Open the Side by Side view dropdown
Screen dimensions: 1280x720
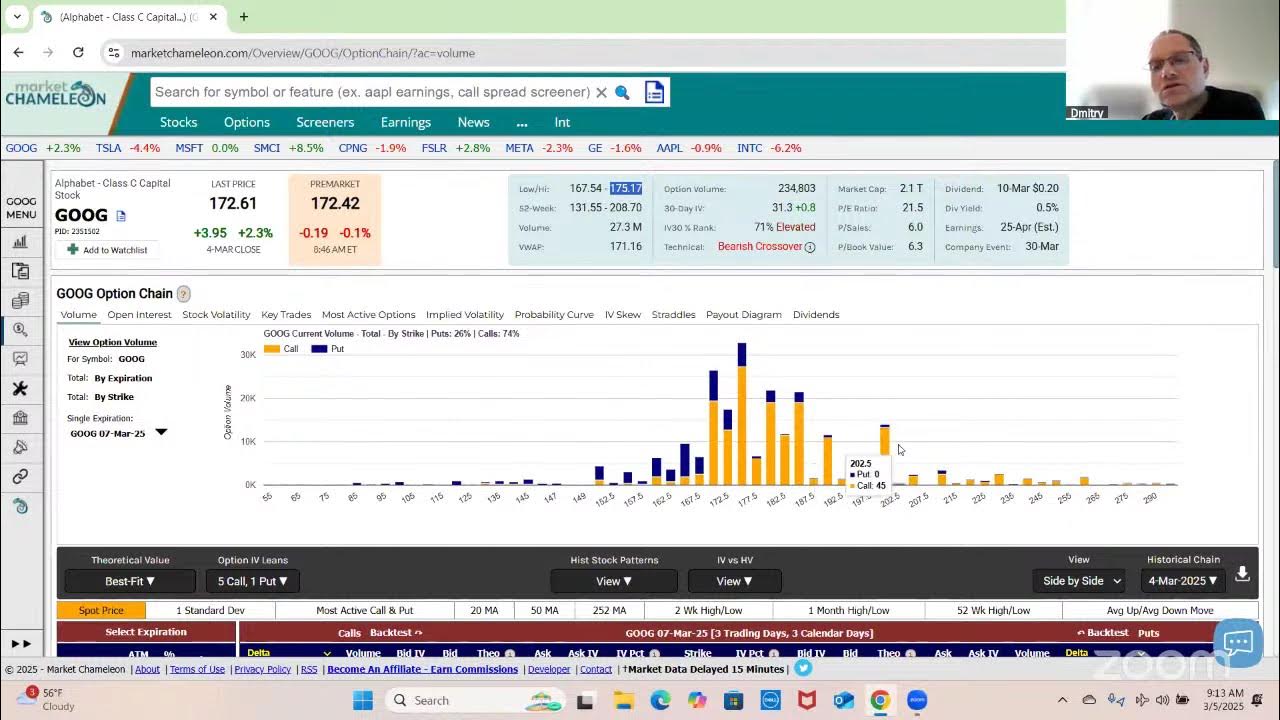pos(1080,581)
